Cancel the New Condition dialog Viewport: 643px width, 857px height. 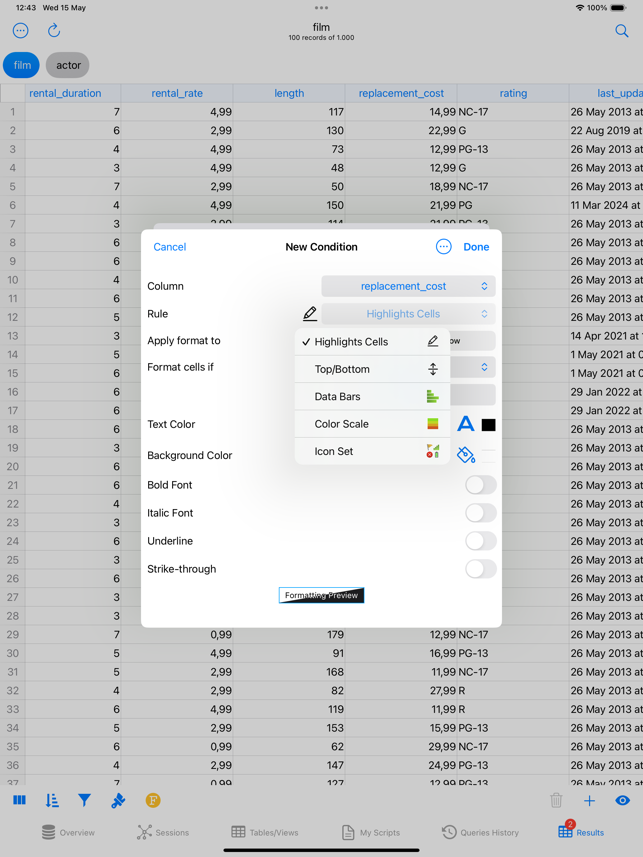click(x=169, y=247)
